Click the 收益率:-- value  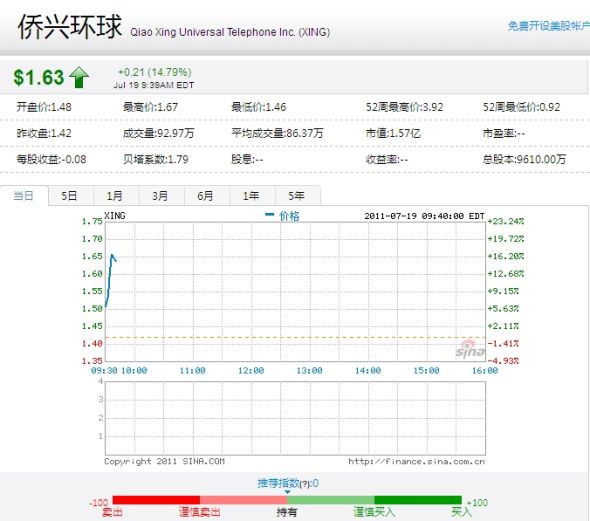pos(387,159)
